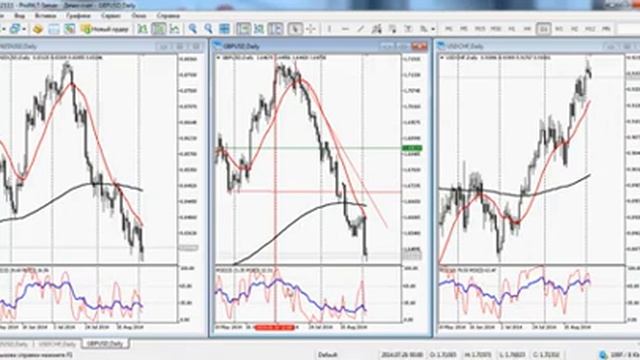640x360 pixels.
Task: Switch to H4 timeframe
Action: click(527, 29)
